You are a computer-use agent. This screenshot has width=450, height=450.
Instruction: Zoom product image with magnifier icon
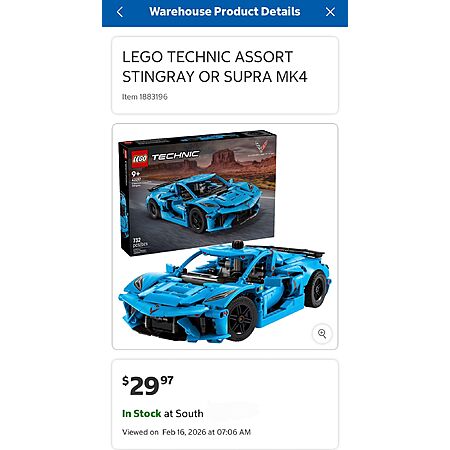pyautogui.click(x=322, y=333)
